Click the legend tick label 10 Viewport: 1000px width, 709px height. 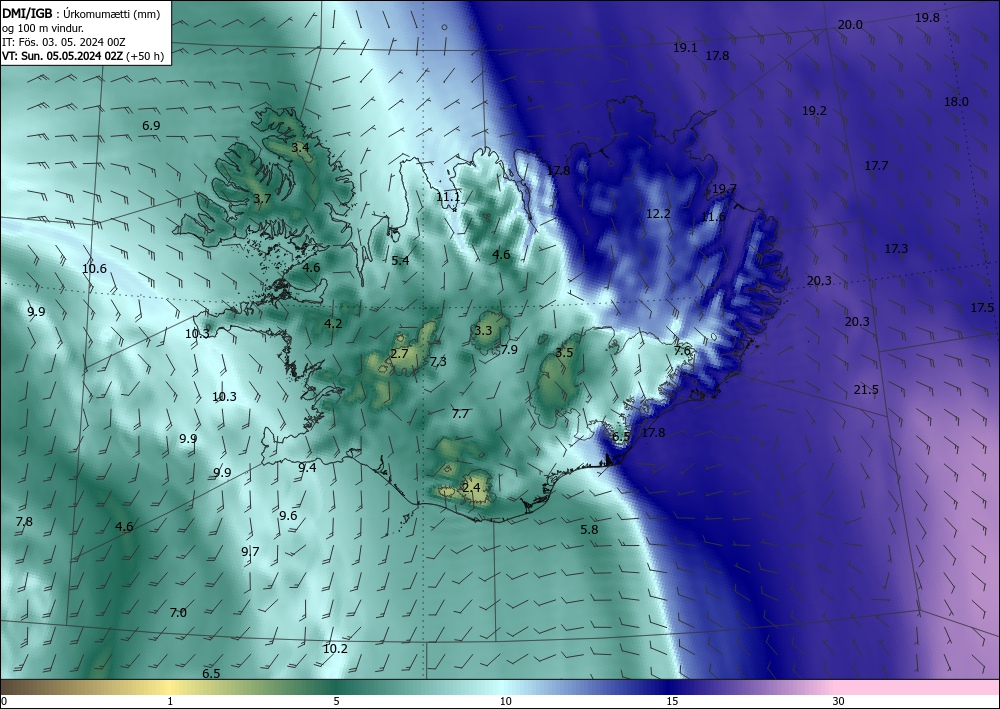(x=505, y=701)
